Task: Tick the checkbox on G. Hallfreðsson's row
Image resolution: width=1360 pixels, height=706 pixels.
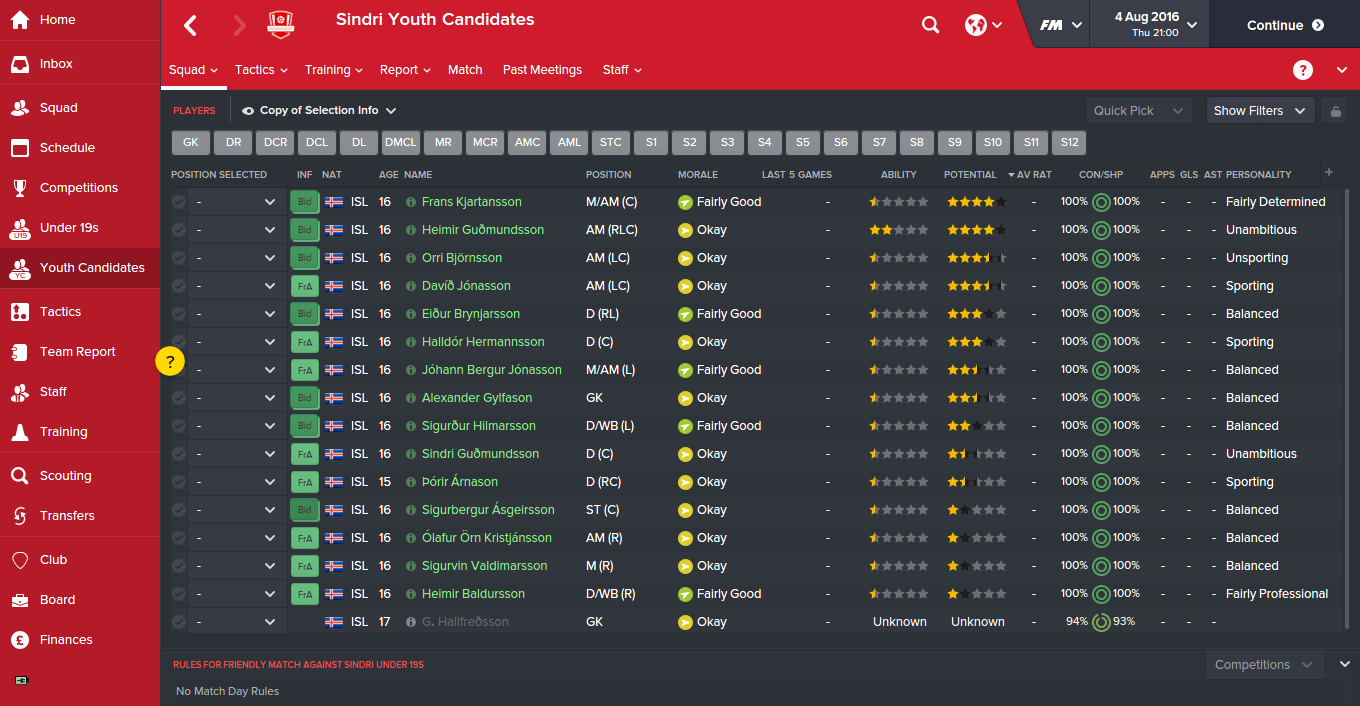Action: (179, 621)
